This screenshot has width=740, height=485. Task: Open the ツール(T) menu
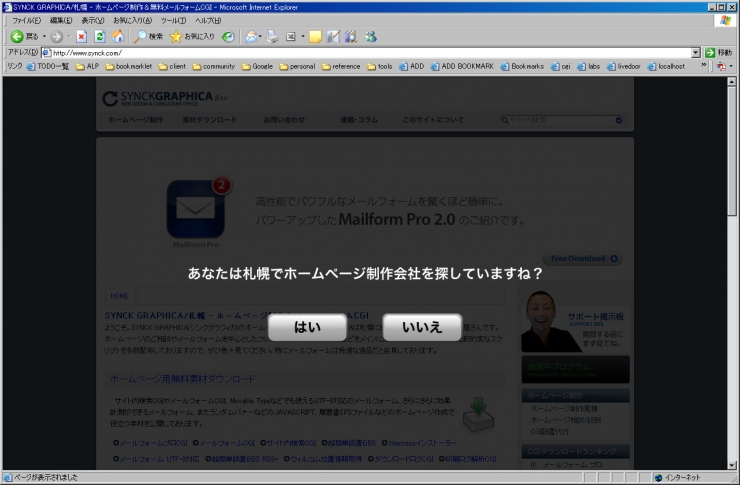(173, 20)
